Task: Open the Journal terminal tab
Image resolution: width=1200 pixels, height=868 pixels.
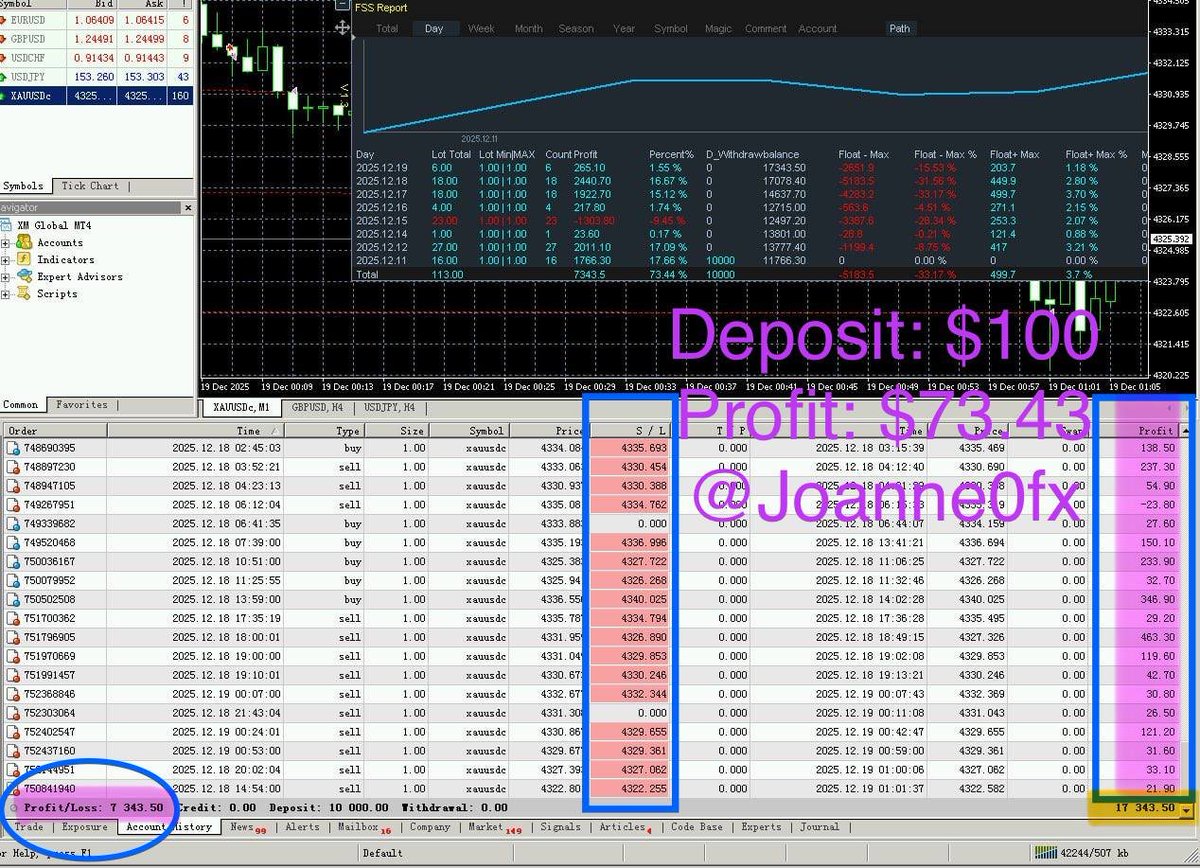Action: 819,827
